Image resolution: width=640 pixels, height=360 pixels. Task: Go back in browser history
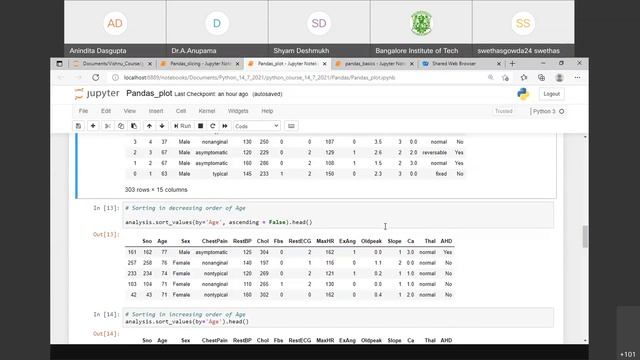[x=61, y=78]
